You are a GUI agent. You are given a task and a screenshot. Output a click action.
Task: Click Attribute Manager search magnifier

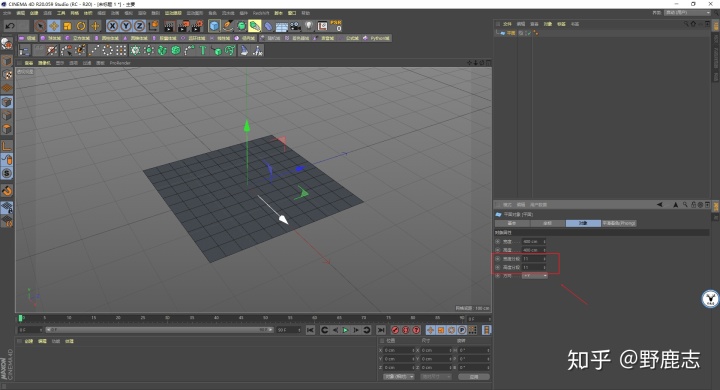[685, 204]
